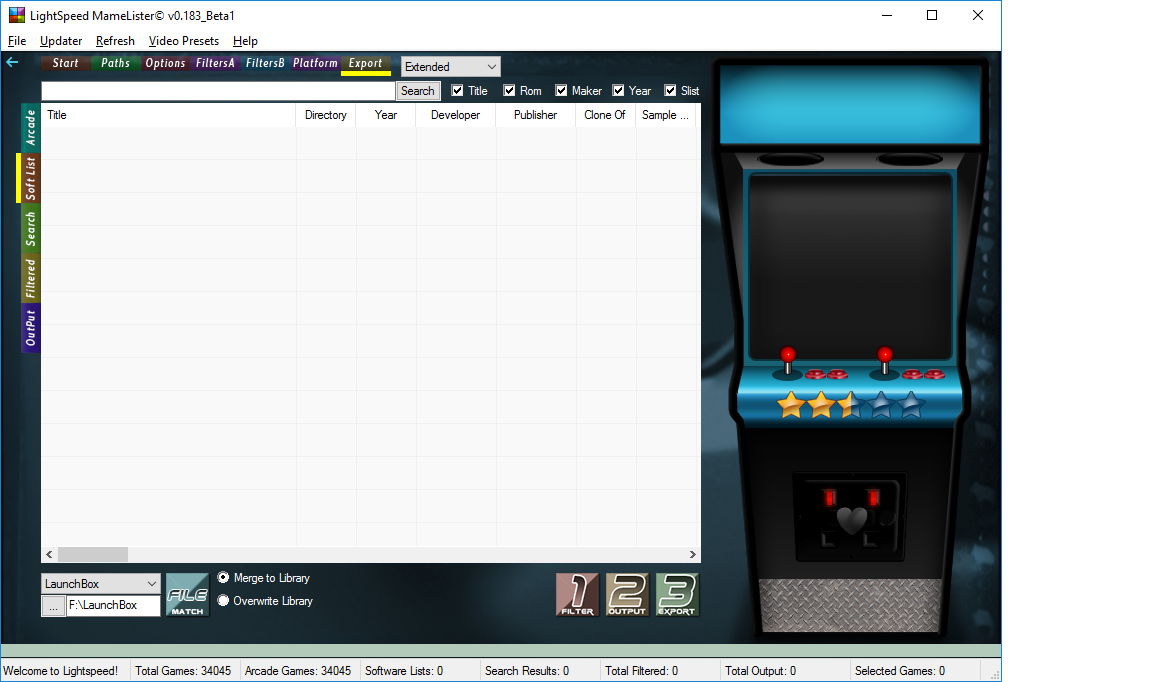Click the Search button
1152x682 pixels.
418,90
